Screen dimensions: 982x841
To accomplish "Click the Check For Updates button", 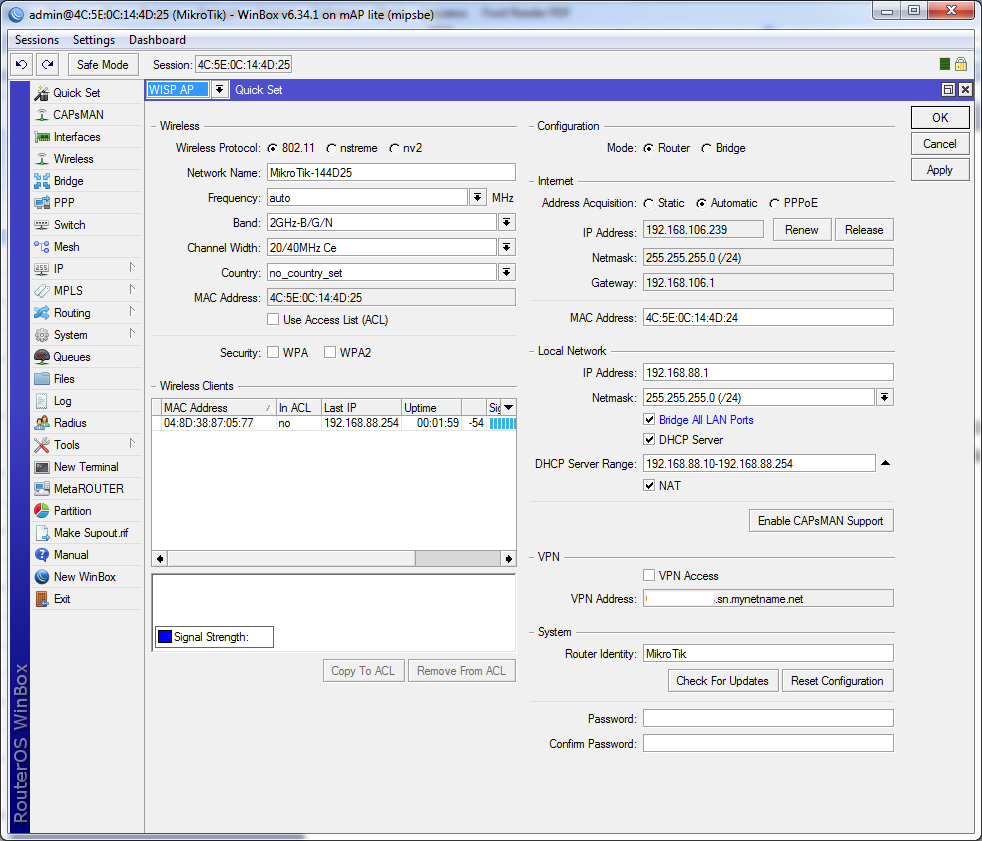I will click(x=722, y=681).
